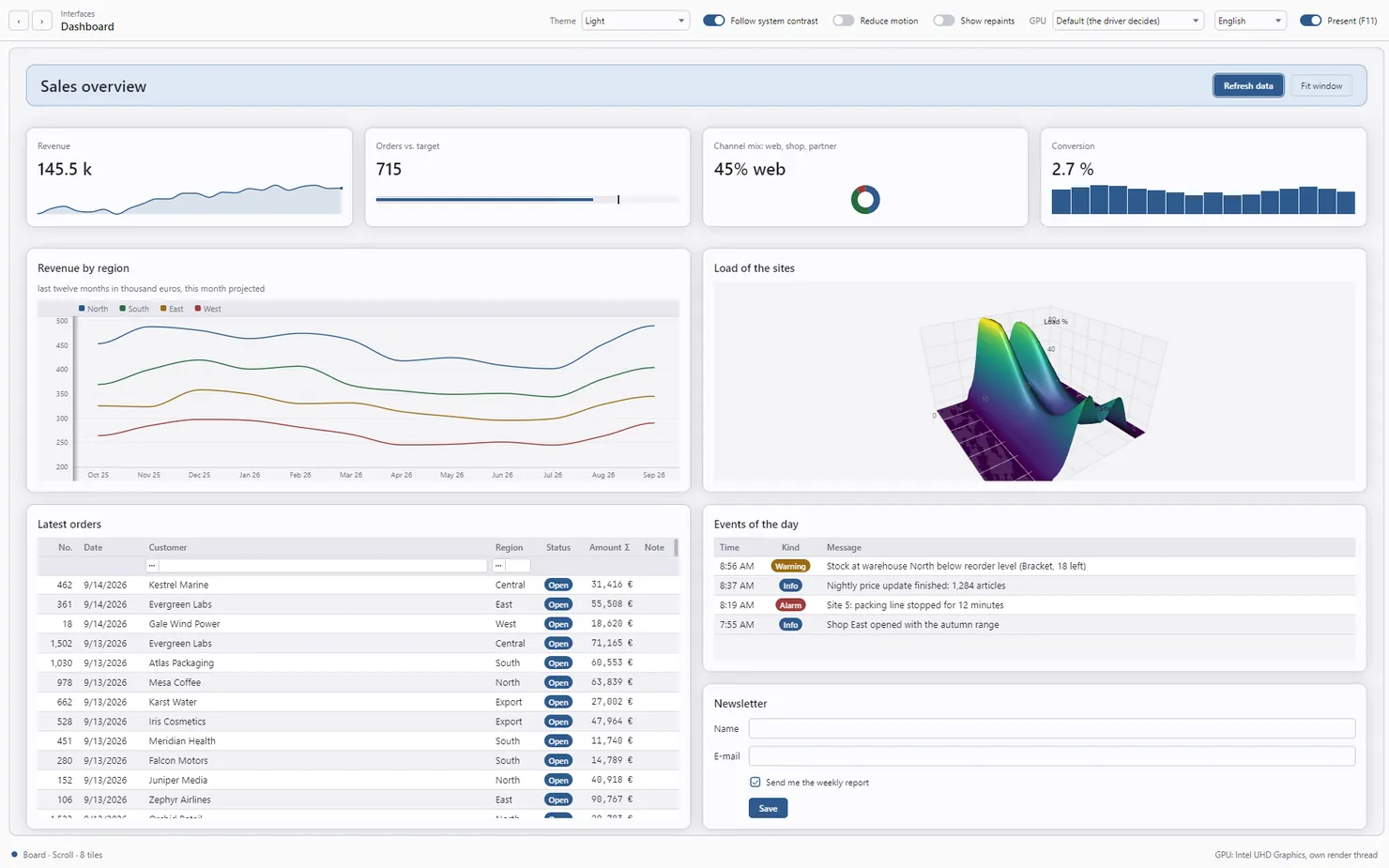
Task: Click the channel mix donut chart
Action: [x=865, y=199]
